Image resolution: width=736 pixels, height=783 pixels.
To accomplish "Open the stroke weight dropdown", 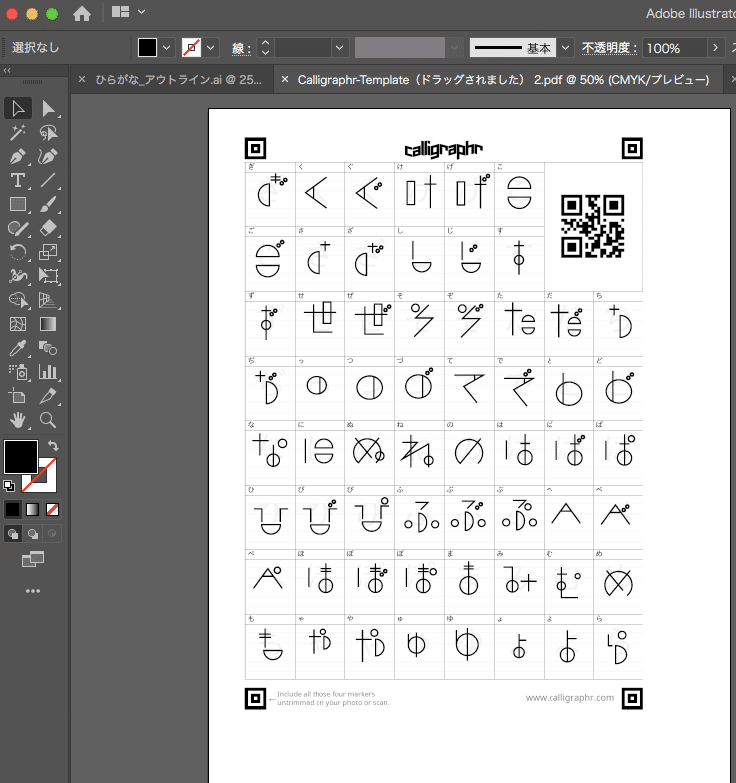I will (340, 48).
